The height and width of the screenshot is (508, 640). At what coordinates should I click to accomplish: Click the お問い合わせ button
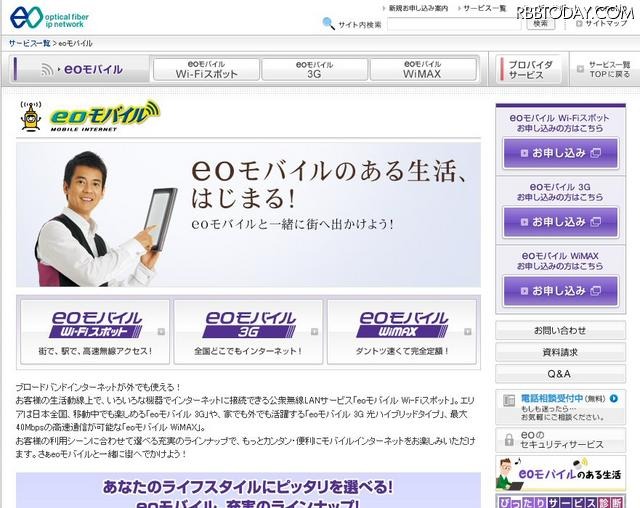point(560,331)
